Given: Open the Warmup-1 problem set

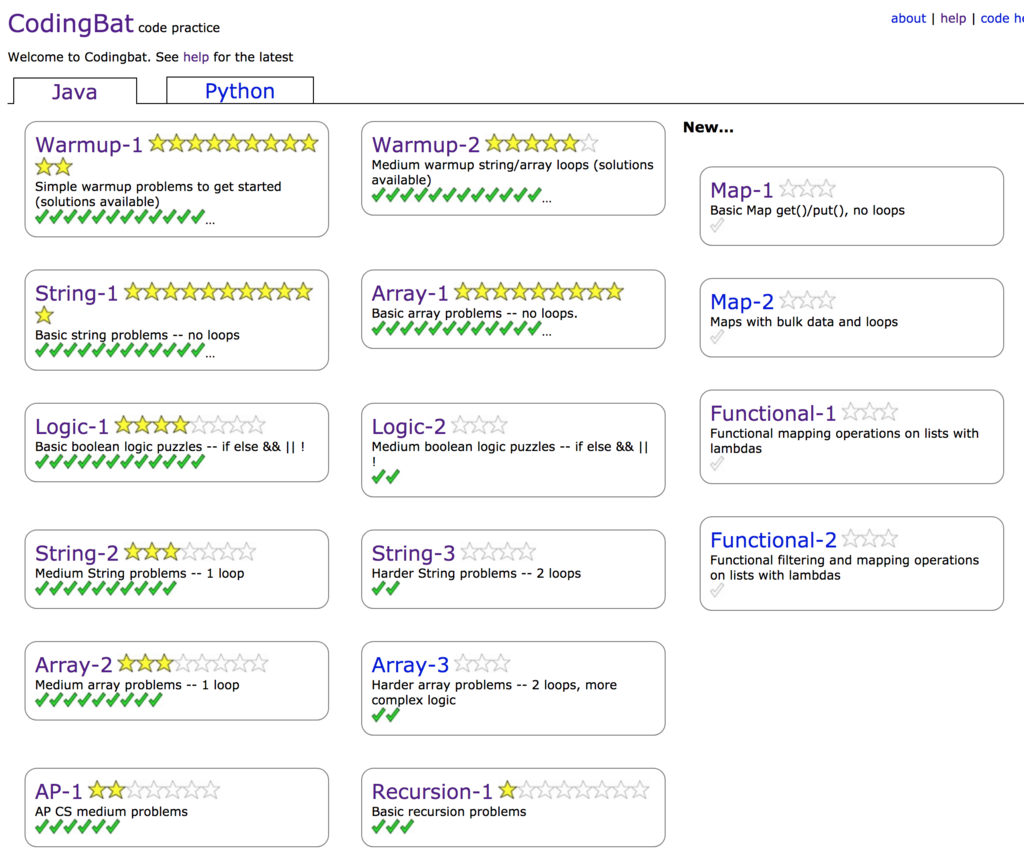Looking at the screenshot, I should [x=89, y=144].
